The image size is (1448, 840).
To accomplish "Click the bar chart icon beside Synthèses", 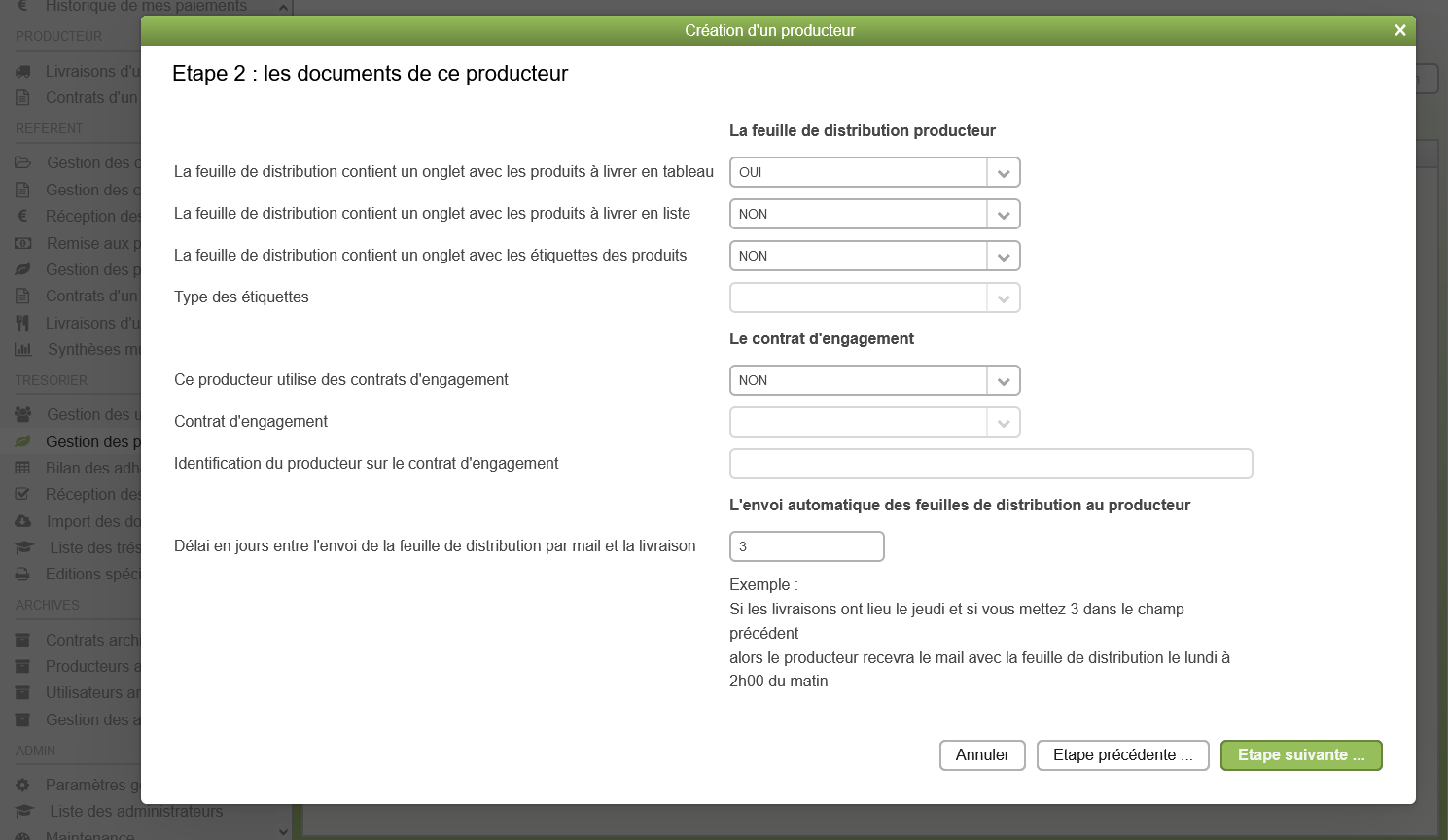I will point(23,349).
